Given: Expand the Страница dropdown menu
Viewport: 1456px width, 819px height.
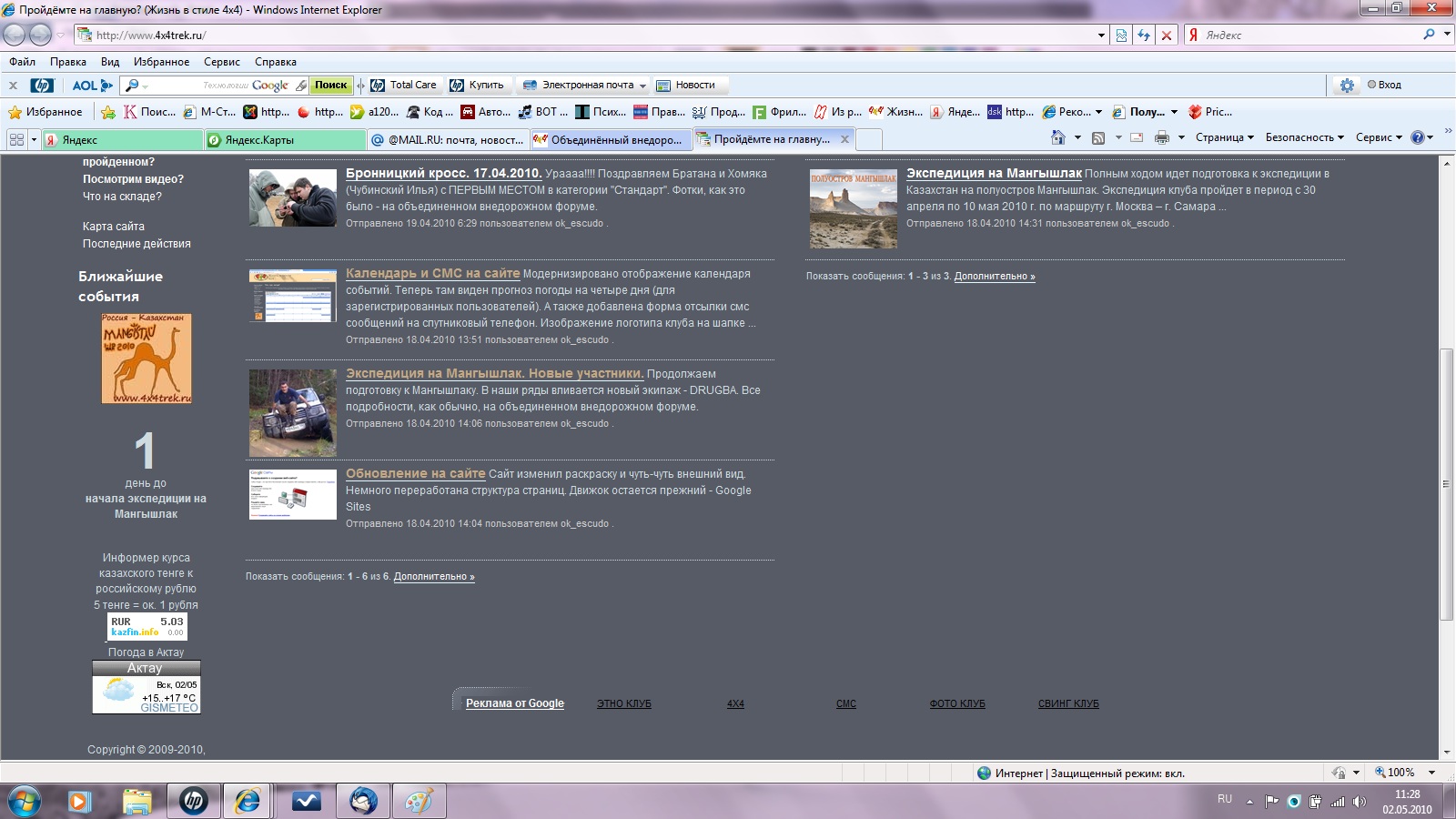Looking at the screenshot, I should point(1224,137).
